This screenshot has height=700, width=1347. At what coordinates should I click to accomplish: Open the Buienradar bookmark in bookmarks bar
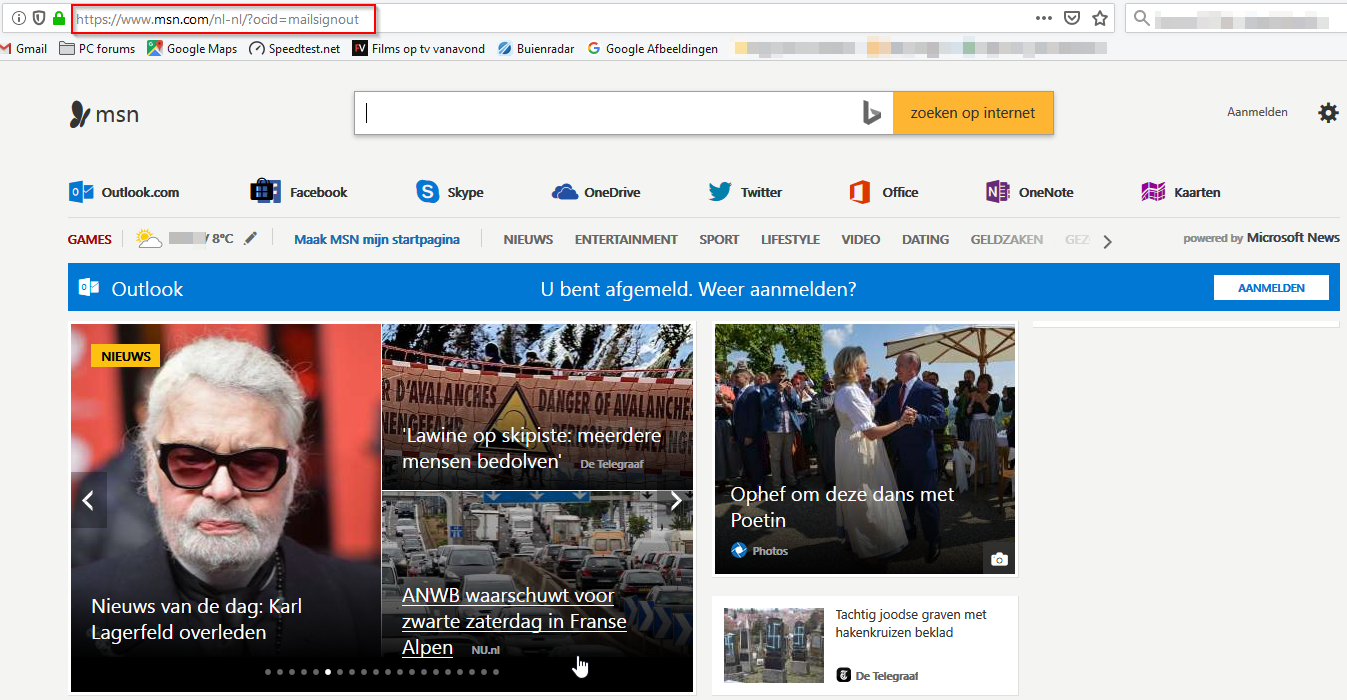[x=536, y=48]
